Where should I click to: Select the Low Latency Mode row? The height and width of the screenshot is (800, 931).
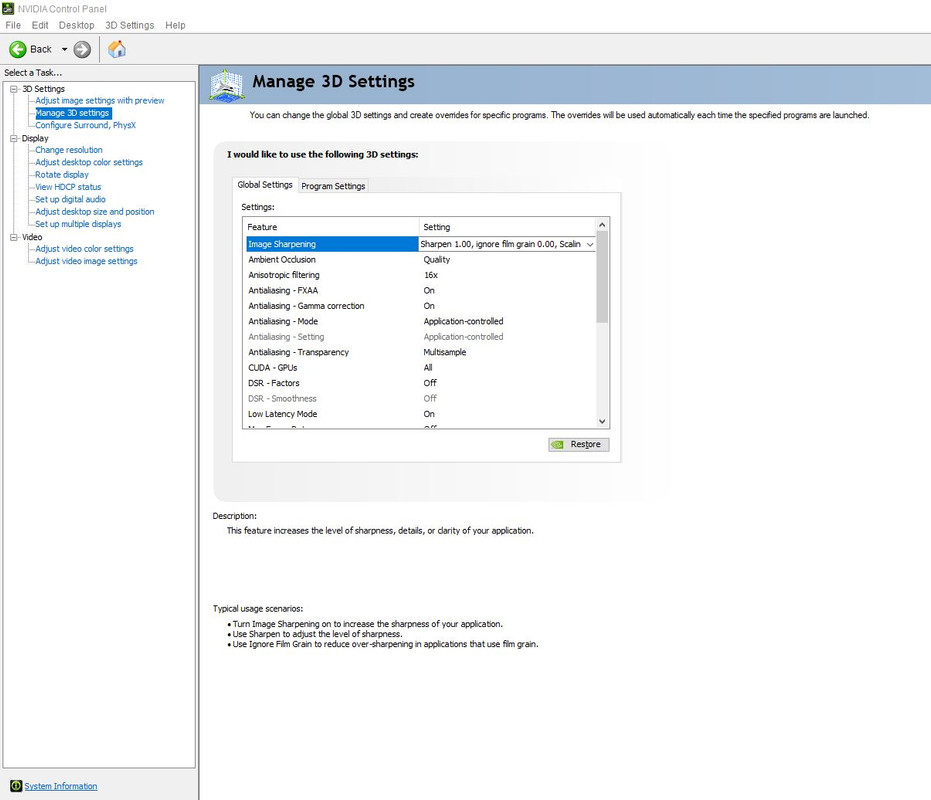pos(421,414)
